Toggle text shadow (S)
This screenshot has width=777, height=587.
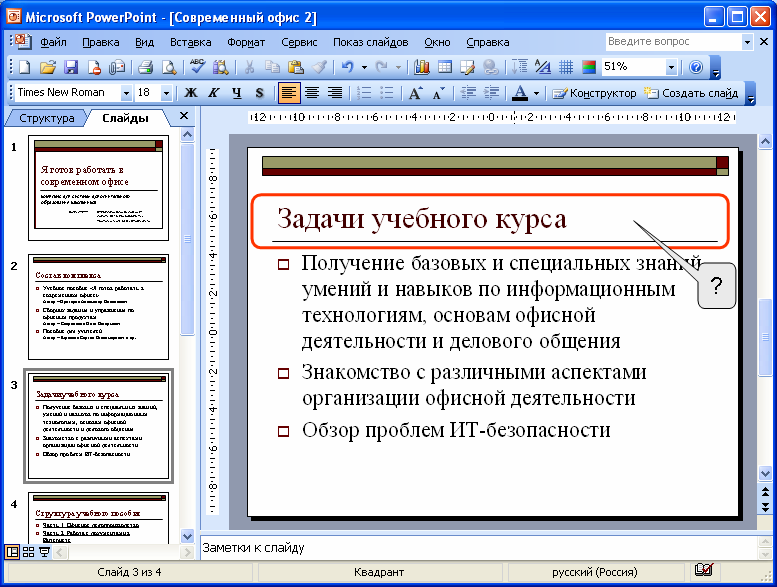[x=260, y=93]
